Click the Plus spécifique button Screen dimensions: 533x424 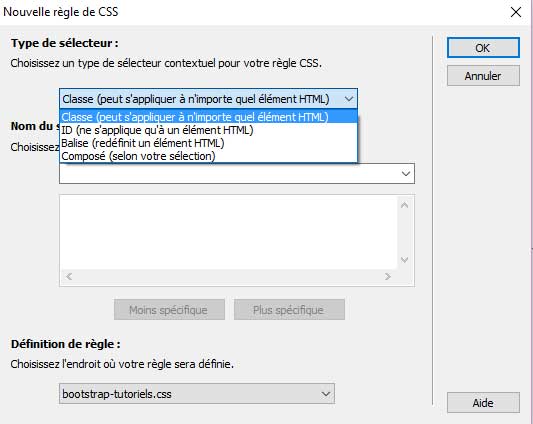click(x=289, y=310)
